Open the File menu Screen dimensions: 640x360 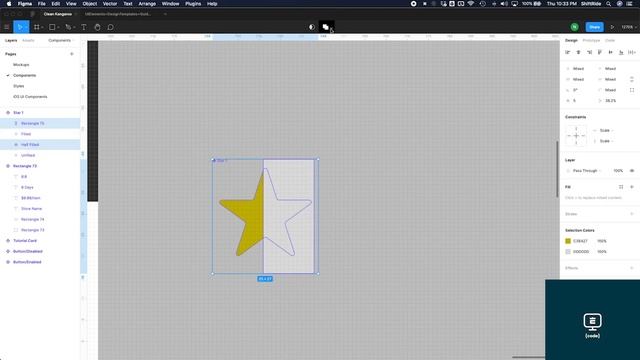click(42, 4)
